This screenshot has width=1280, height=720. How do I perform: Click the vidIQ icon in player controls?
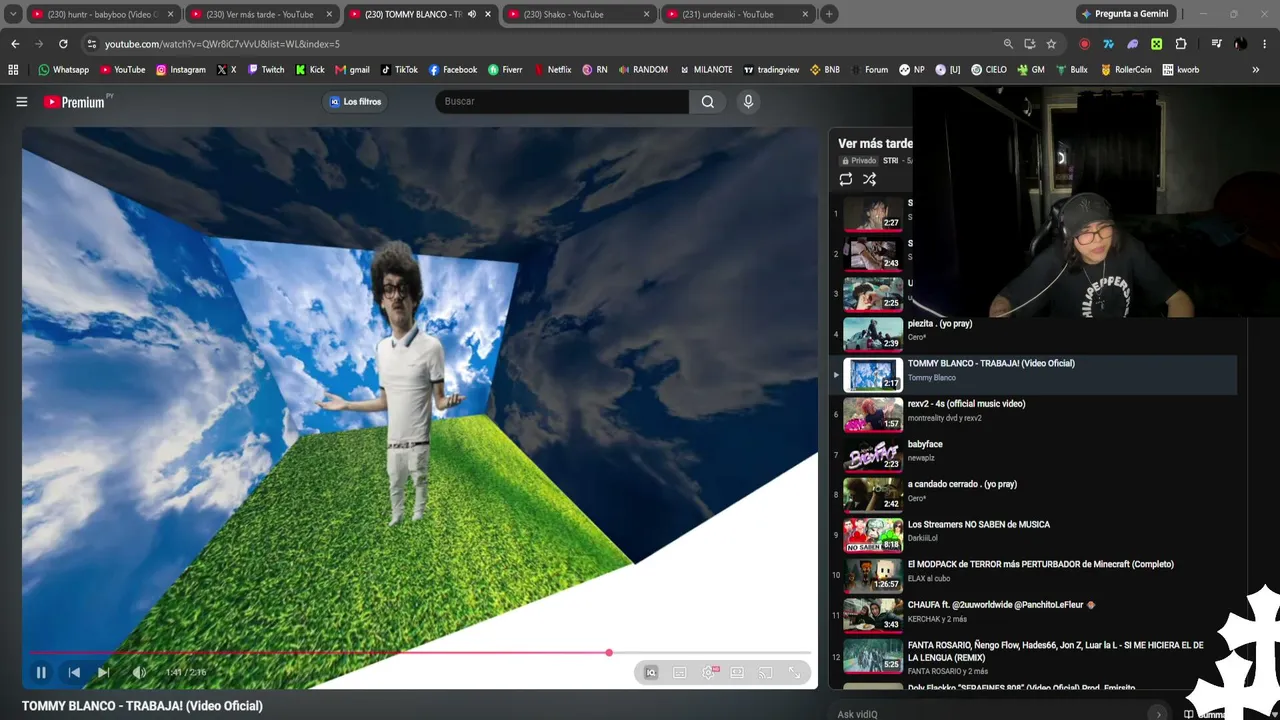point(651,673)
